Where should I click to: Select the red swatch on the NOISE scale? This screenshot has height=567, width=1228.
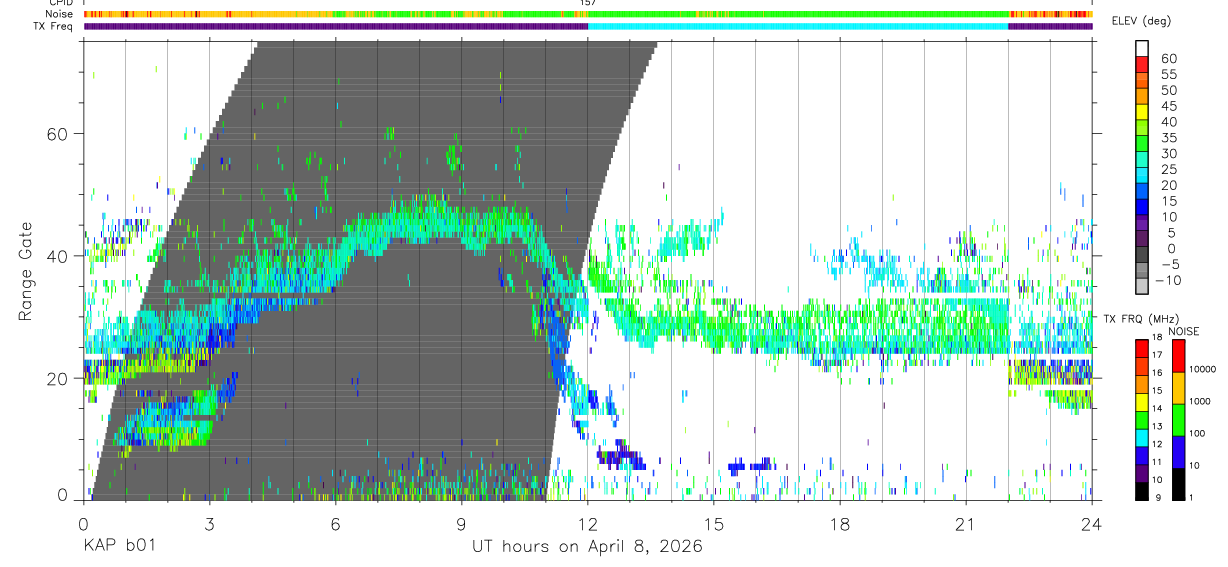coord(1179,355)
